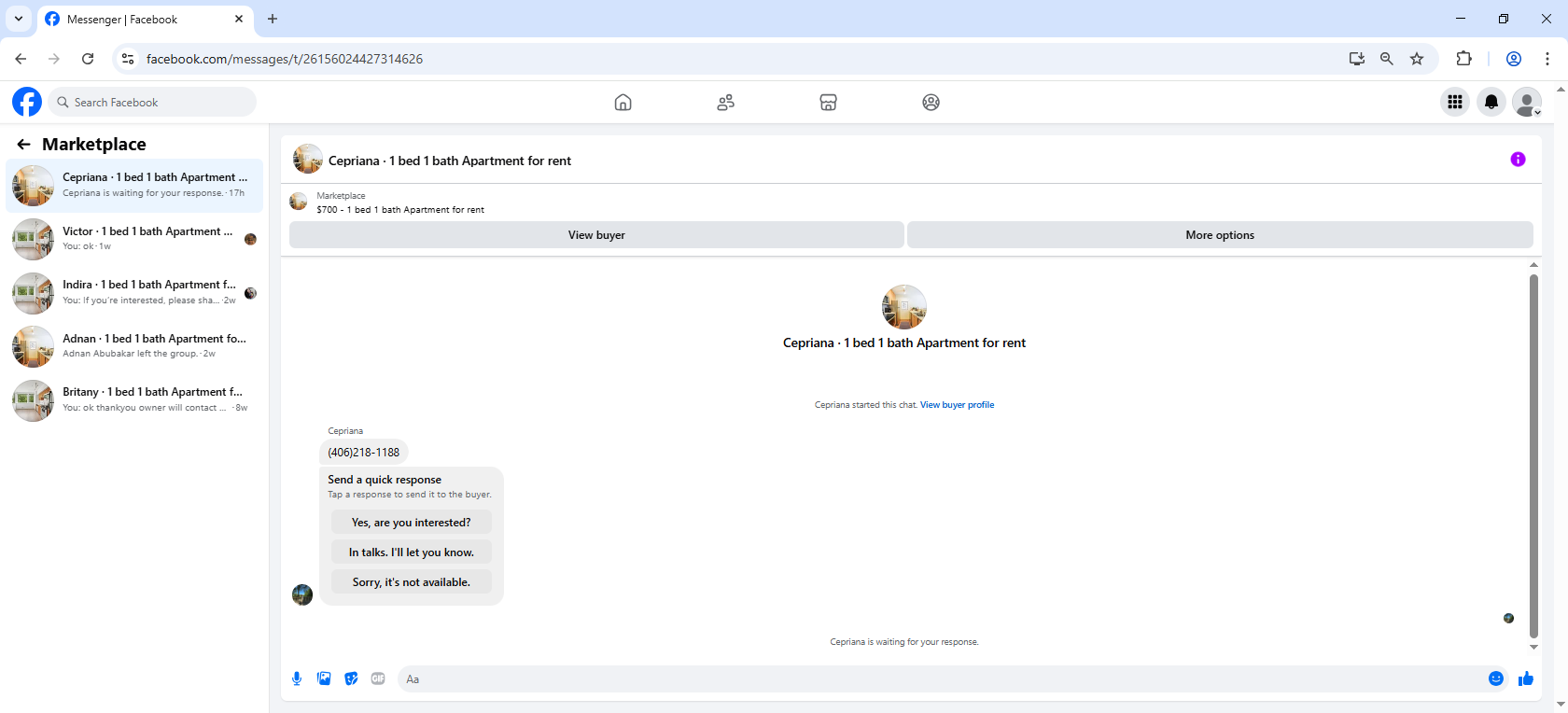The image size is (1568, 713).
Task: Open Friends icon in top navigation
Action: point(725,103)
